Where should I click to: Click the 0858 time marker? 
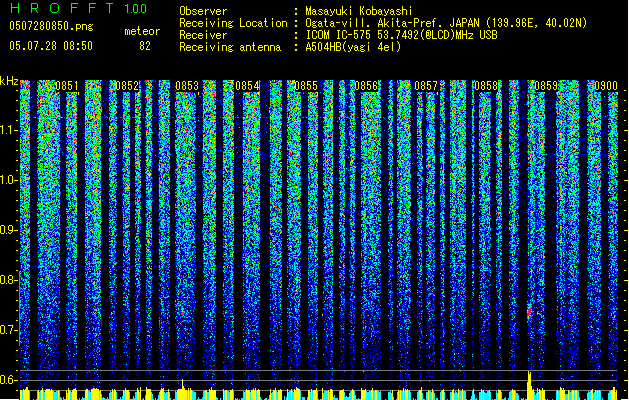coord(486,86)
